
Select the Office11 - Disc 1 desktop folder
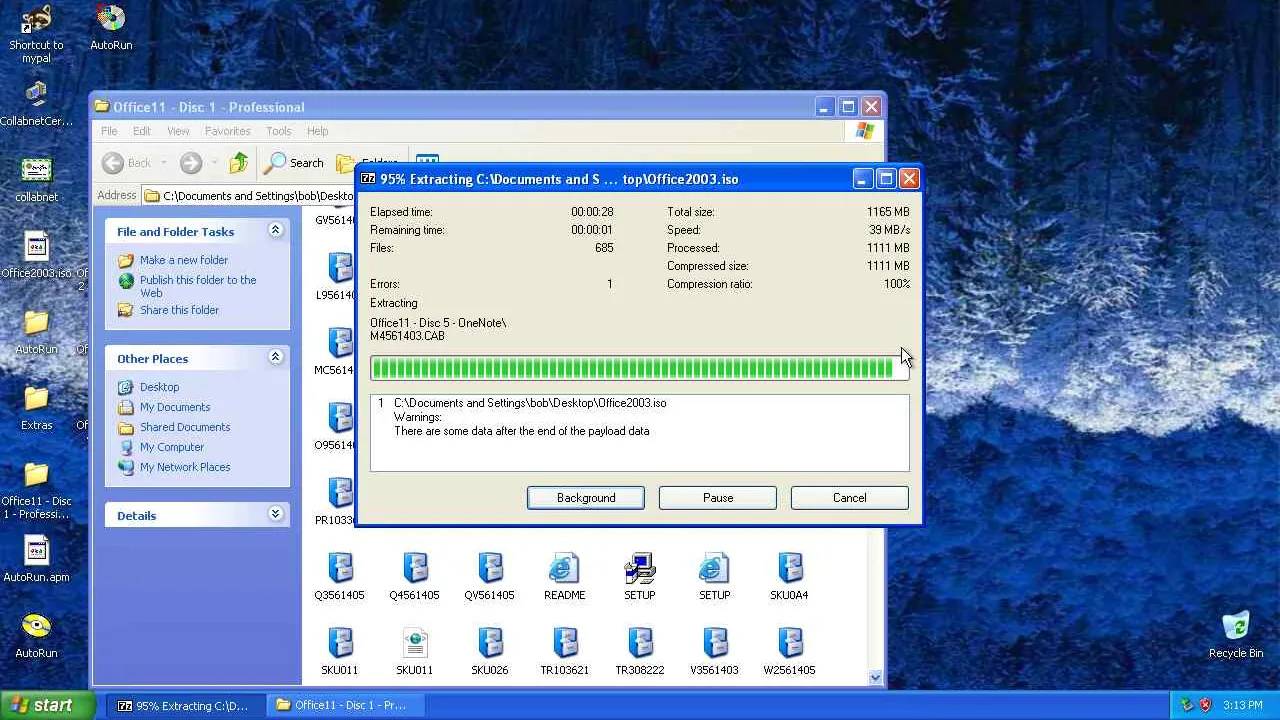(36, 491)
